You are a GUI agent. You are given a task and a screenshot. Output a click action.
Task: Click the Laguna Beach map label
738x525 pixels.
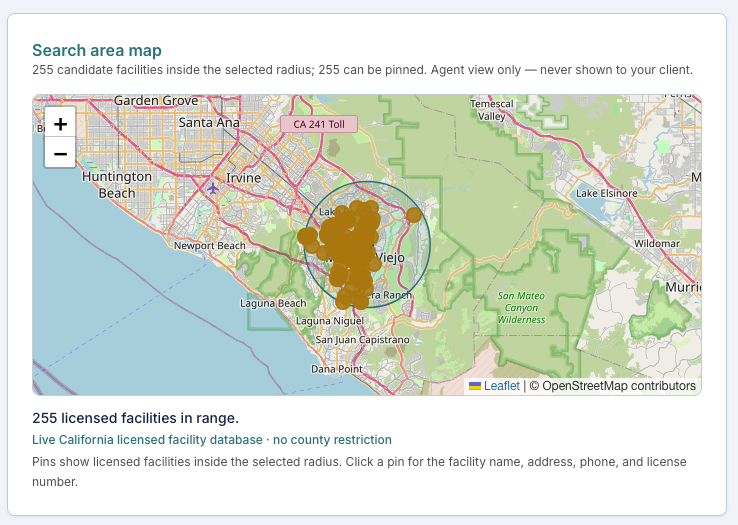(x=273, y=303)
